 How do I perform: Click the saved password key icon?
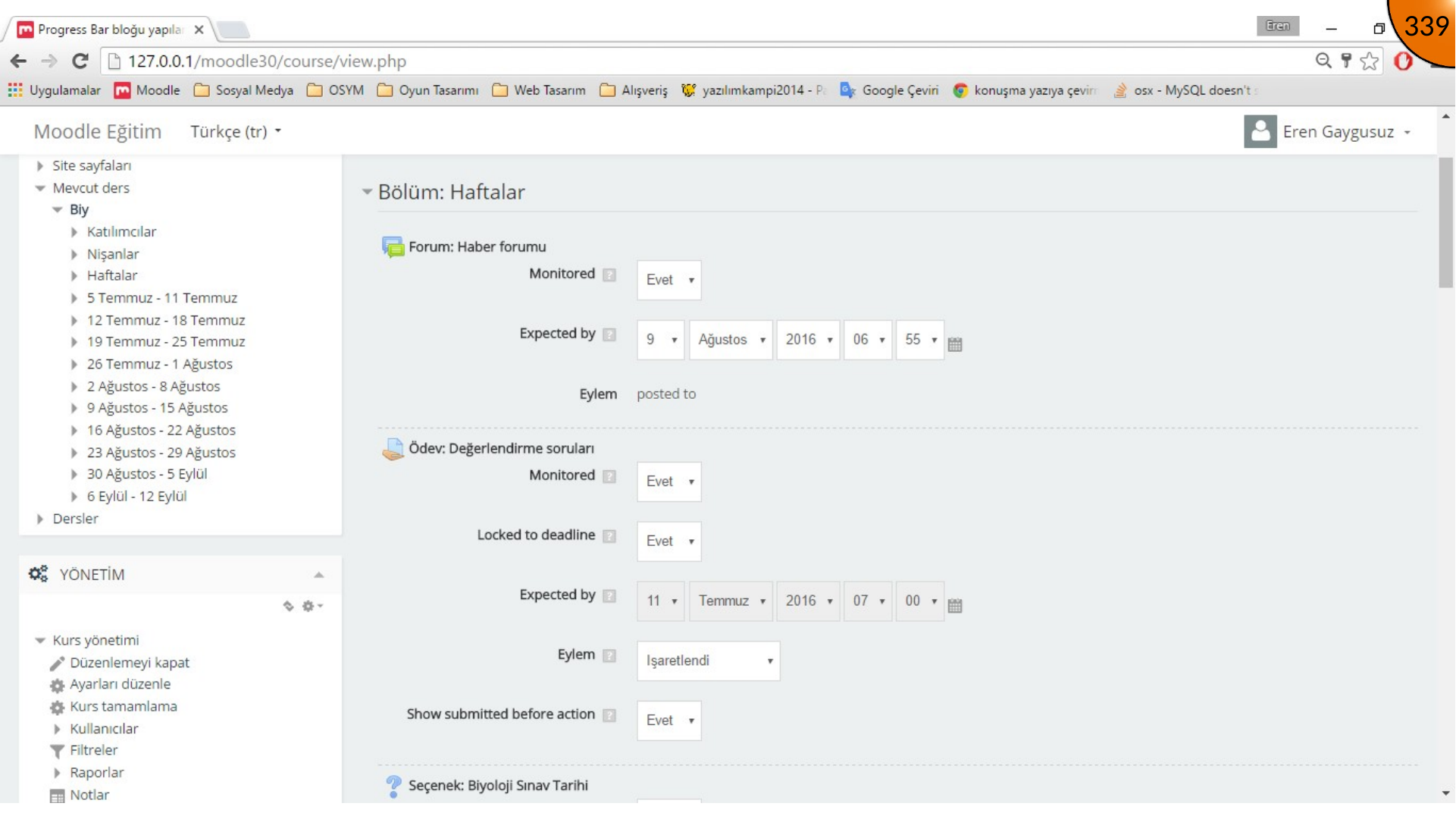point(1346,61)
